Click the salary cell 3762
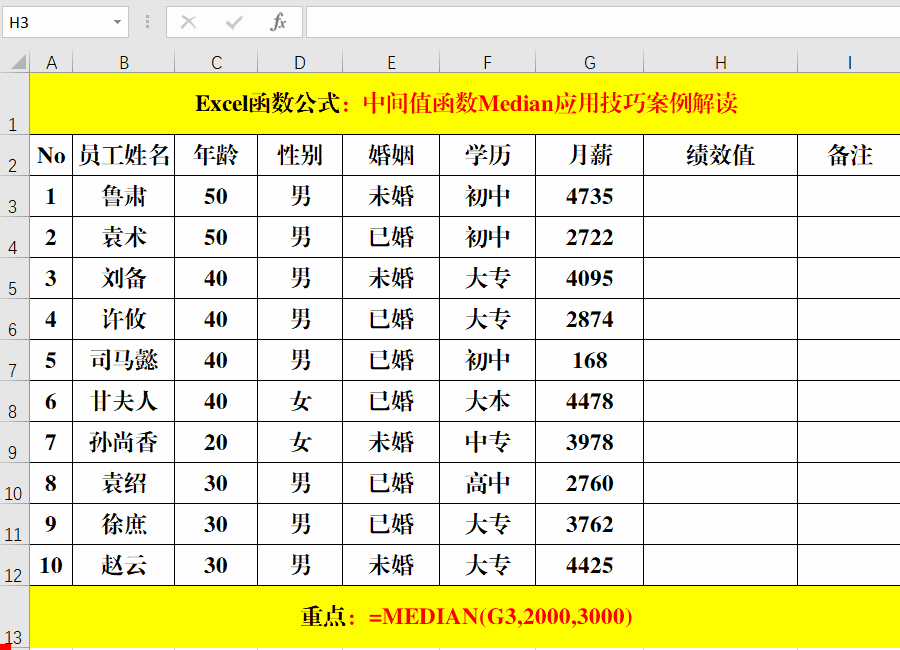Viewport: 900px width, 650px height. pyautogui.click(x=589, y=524)
